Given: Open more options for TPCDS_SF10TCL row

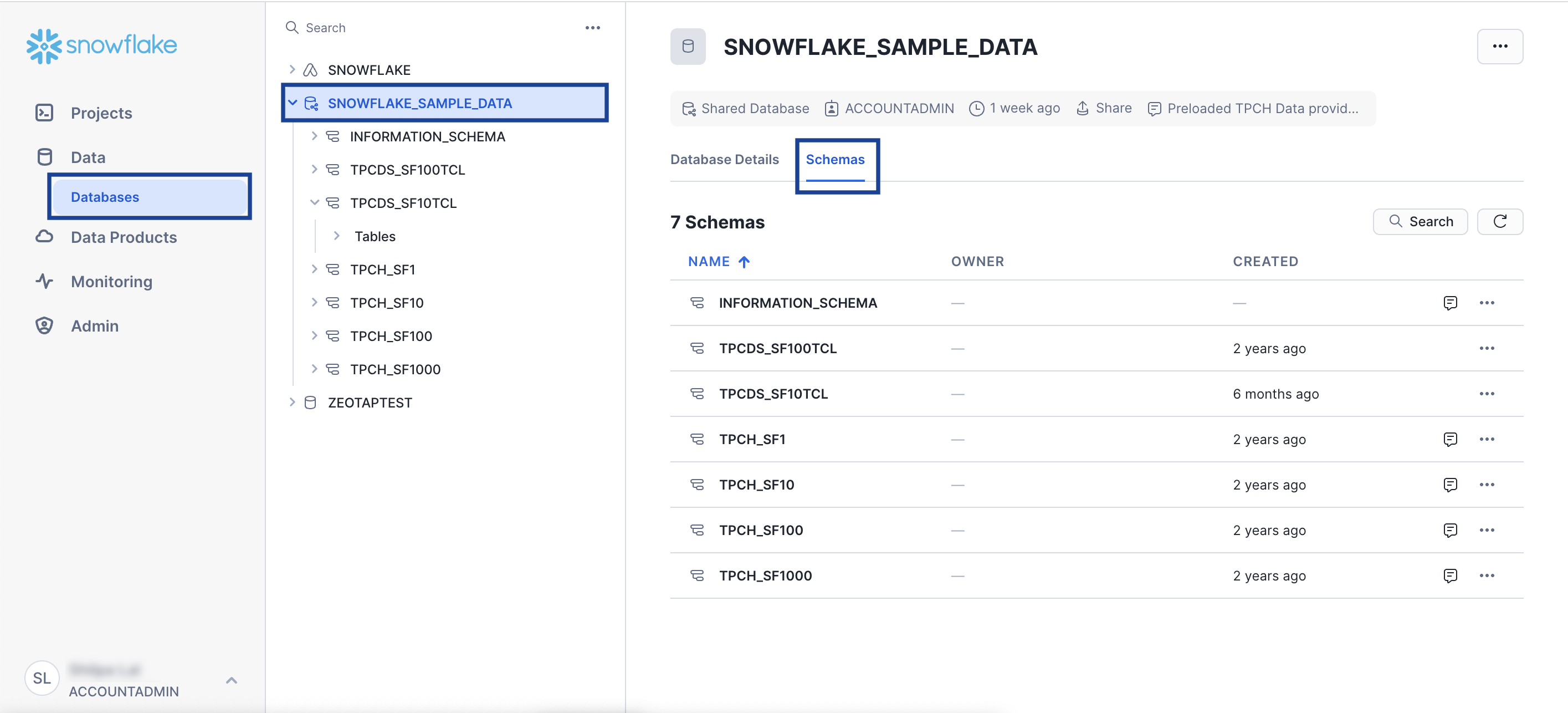Looking at the screenshot, I should pyautogui.click(x=1487, y=394).
